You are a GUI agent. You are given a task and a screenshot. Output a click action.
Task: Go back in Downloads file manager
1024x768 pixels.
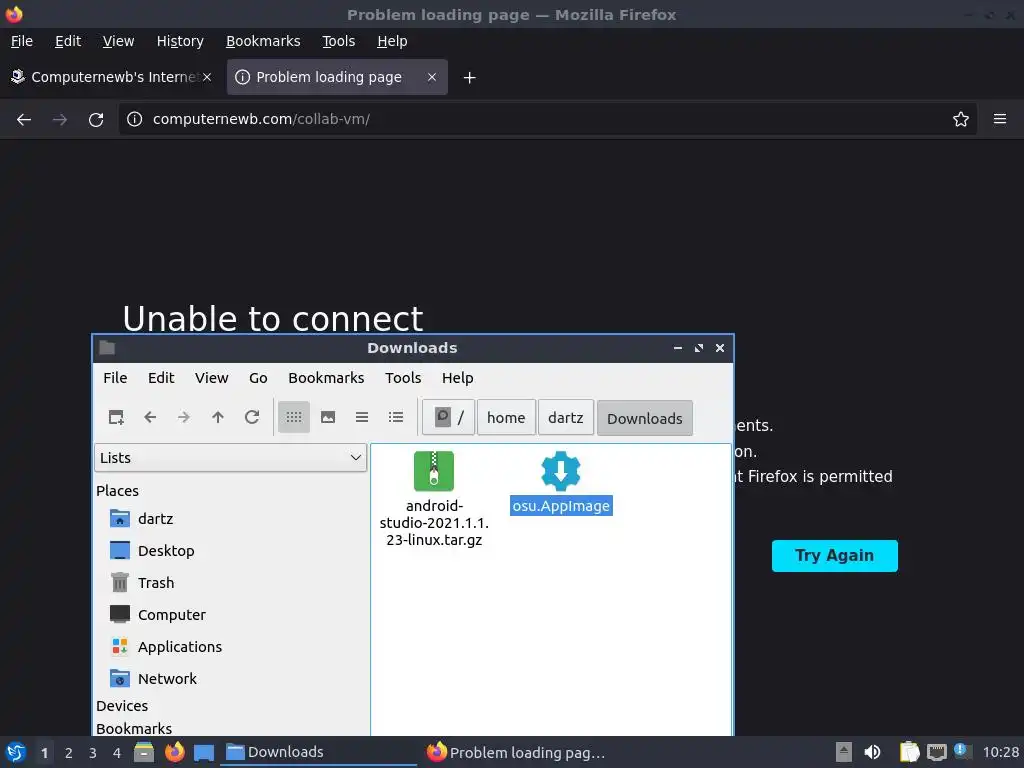[x=150, y=417]
